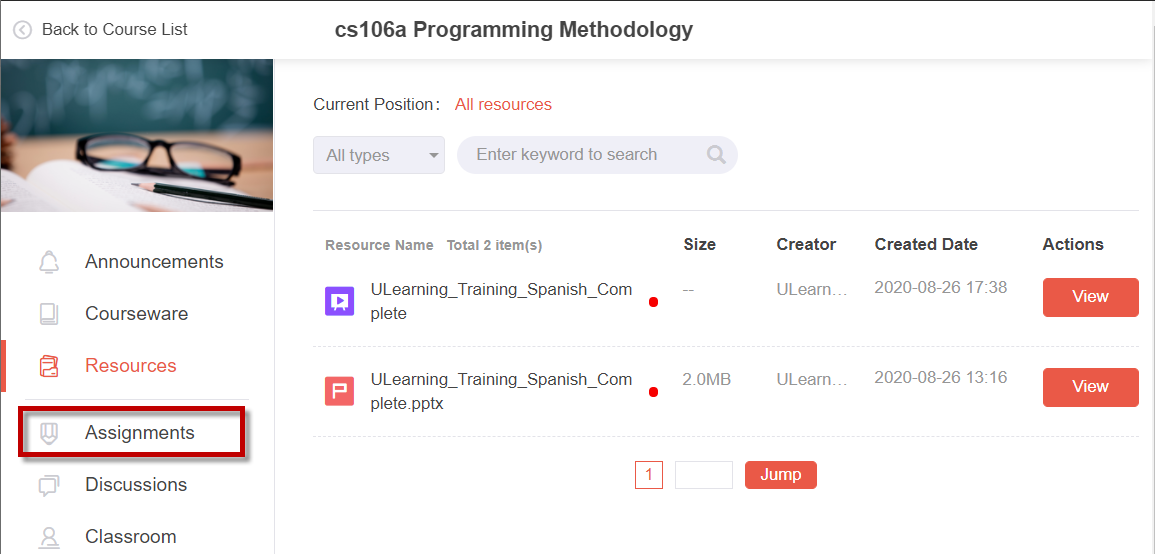Click the purple video resource file icon
Image resolution: width=1155 pixels, height=554 pixels.
click(340, 301)
